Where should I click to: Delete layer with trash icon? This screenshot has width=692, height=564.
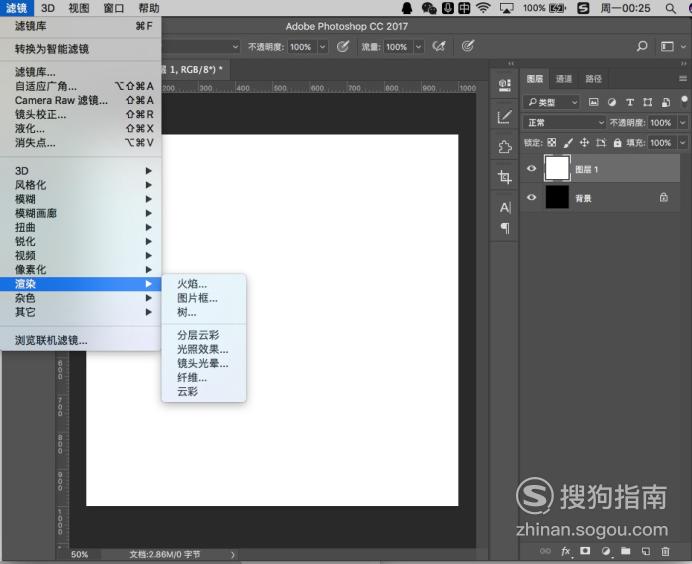pyautogui.click(x=666, y=551)
